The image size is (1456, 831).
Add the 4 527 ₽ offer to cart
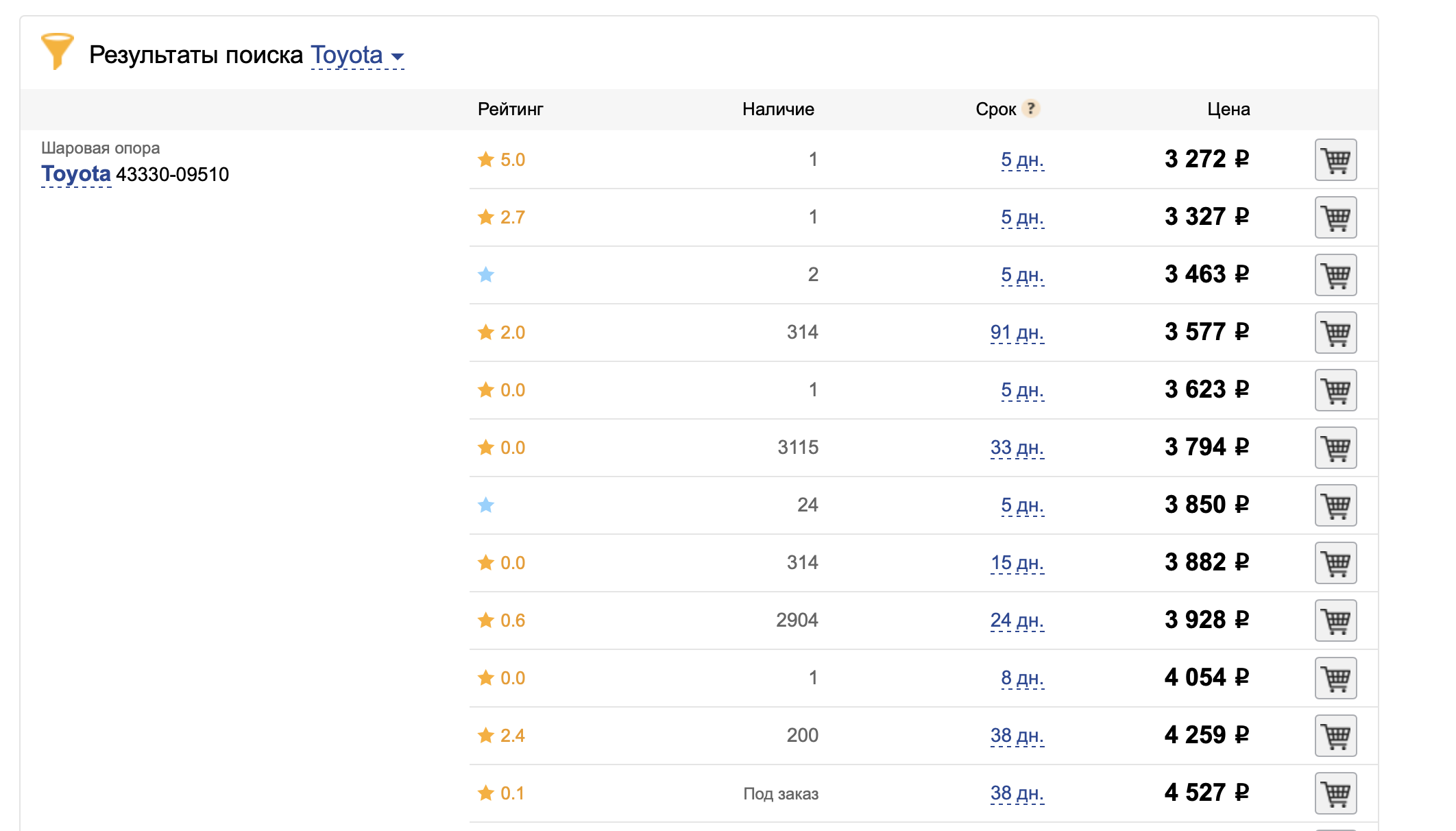[x=1335, y=793]
